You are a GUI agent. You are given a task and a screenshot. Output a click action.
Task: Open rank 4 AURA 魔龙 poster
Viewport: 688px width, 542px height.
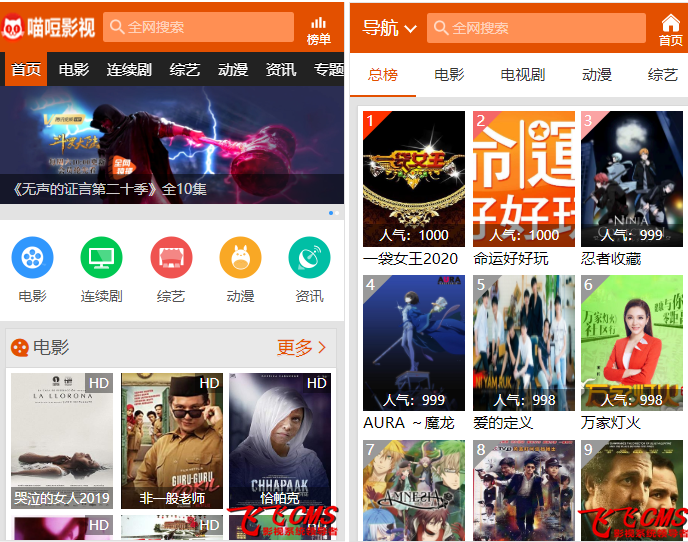414,343
